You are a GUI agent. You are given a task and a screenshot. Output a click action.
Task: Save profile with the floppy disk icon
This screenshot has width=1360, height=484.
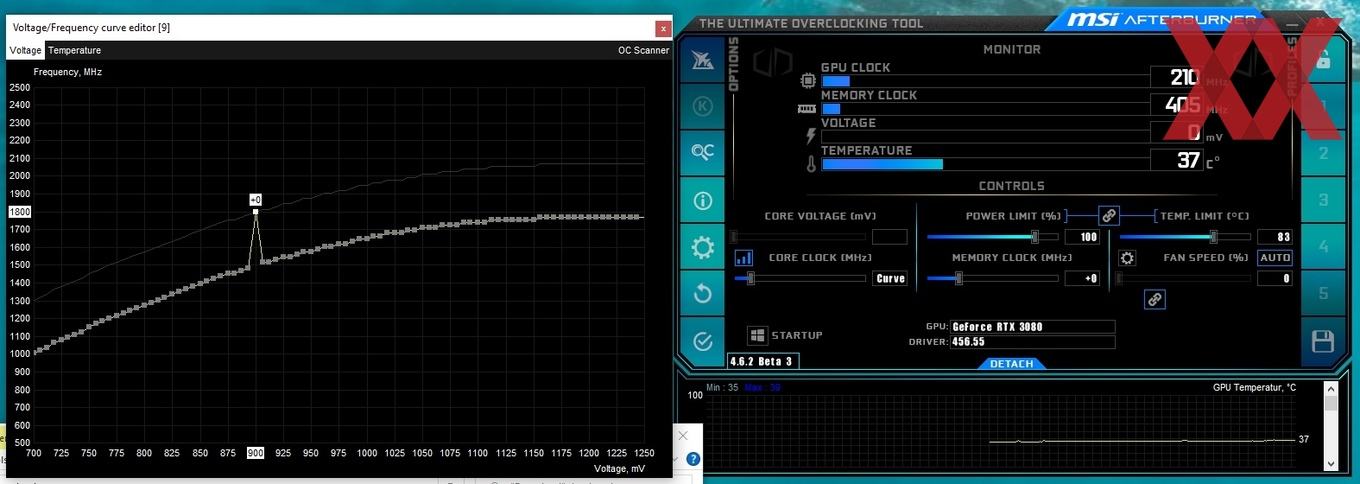point(1322,341)
